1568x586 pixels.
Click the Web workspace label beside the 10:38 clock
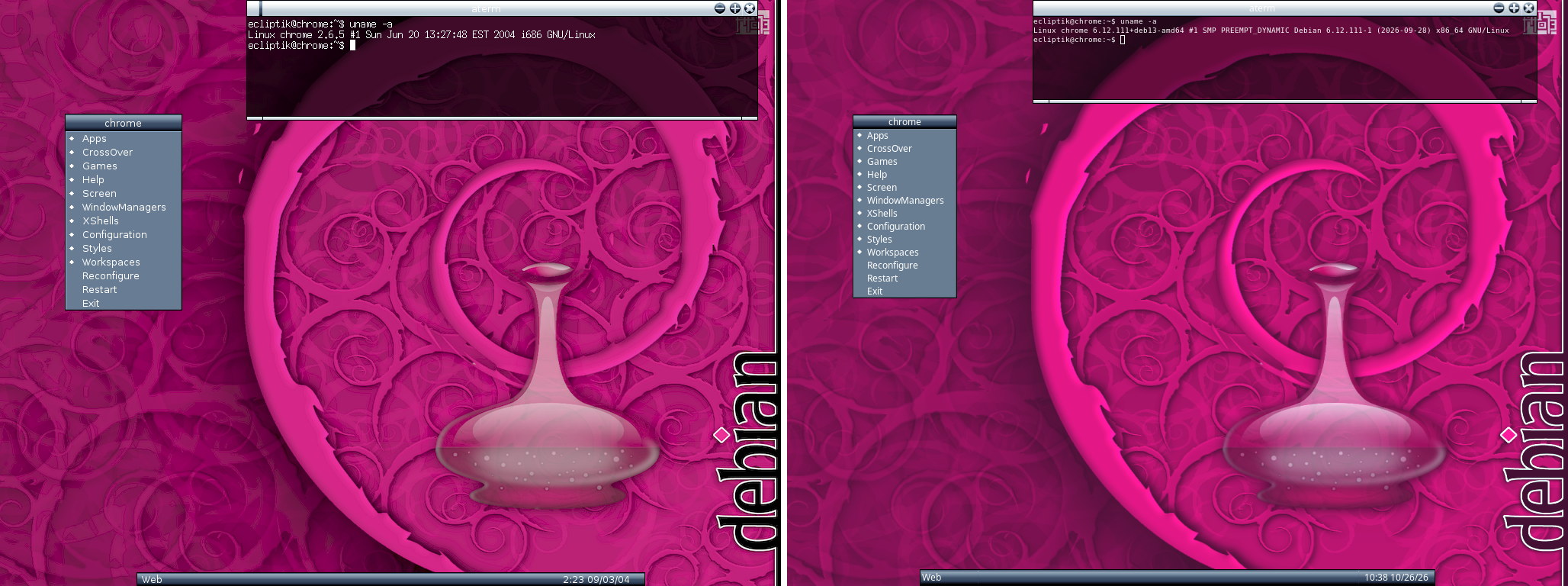coord(931,577)
